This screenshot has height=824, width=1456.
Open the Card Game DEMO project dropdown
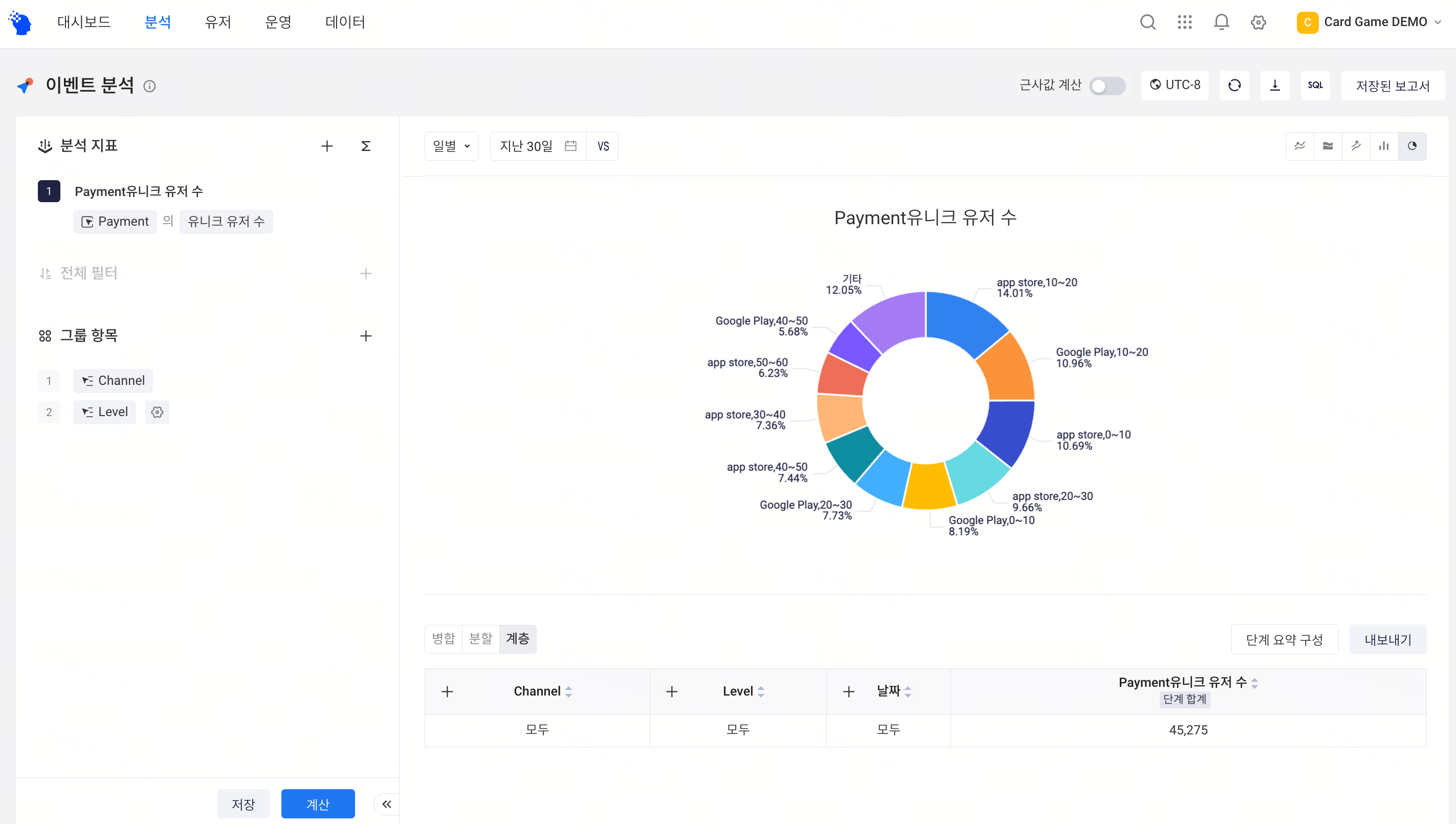coord(1370,22)
